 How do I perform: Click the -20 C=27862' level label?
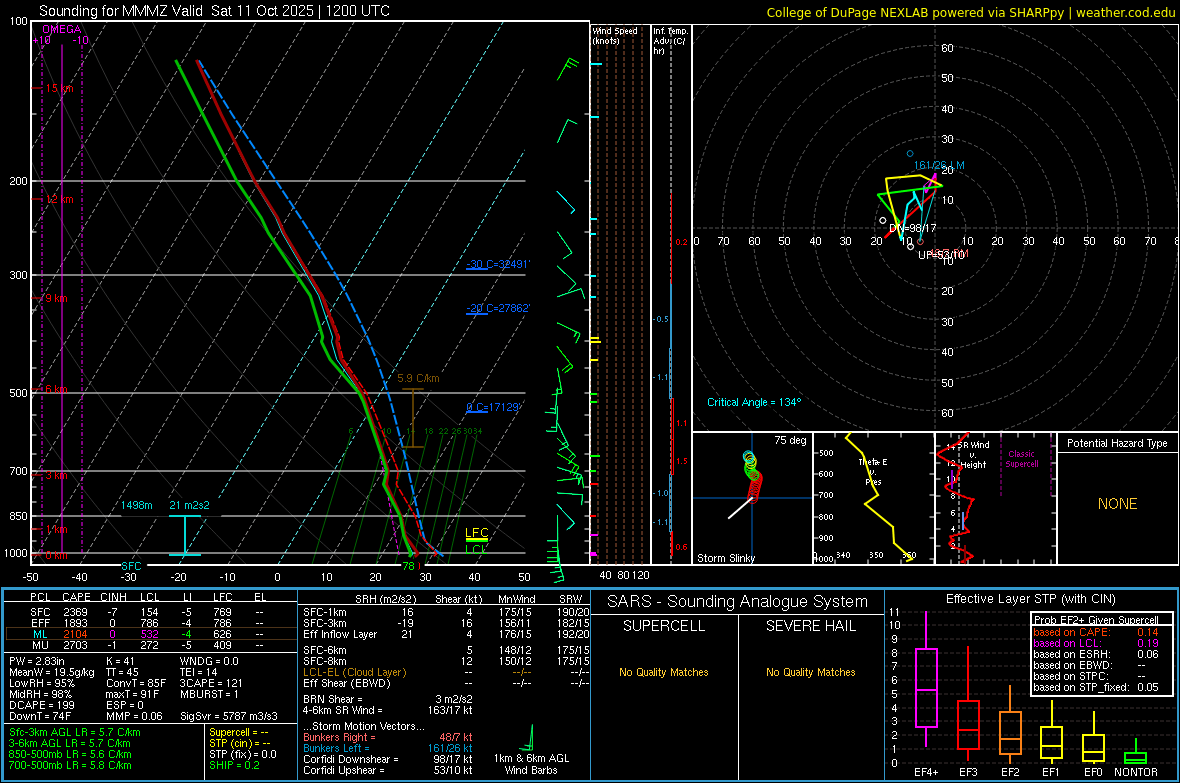click(x=497, y=308)
